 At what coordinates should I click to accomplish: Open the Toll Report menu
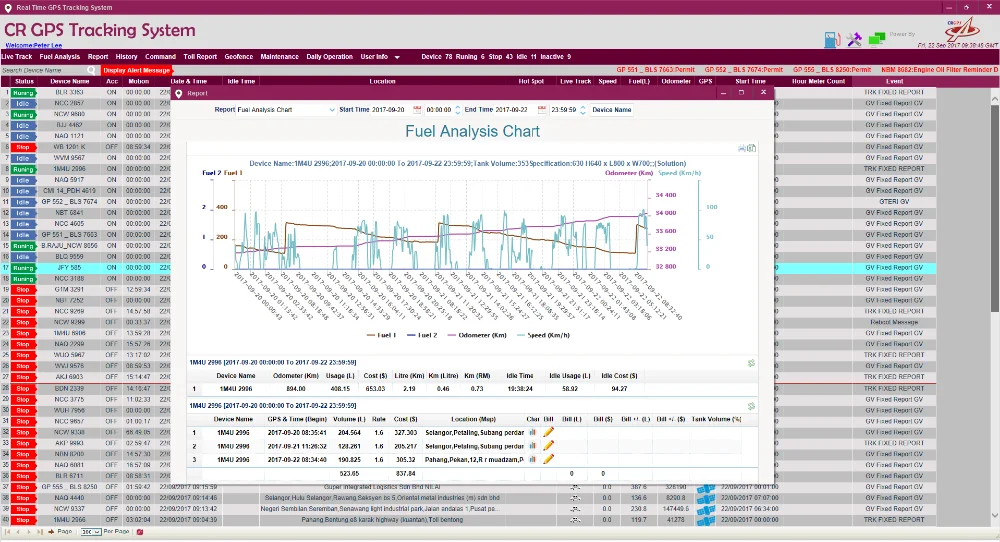(200, 57)
